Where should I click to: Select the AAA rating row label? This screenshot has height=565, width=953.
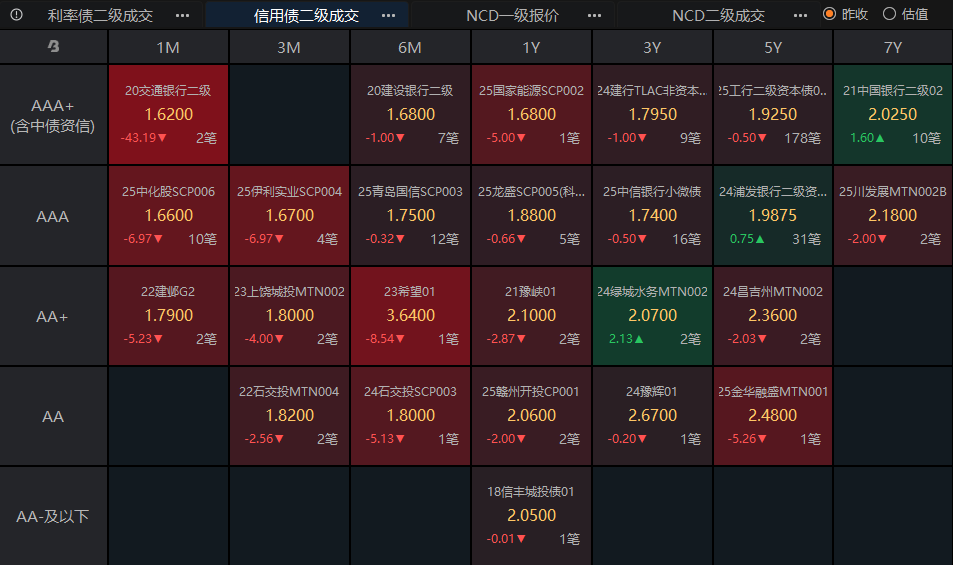53,216
